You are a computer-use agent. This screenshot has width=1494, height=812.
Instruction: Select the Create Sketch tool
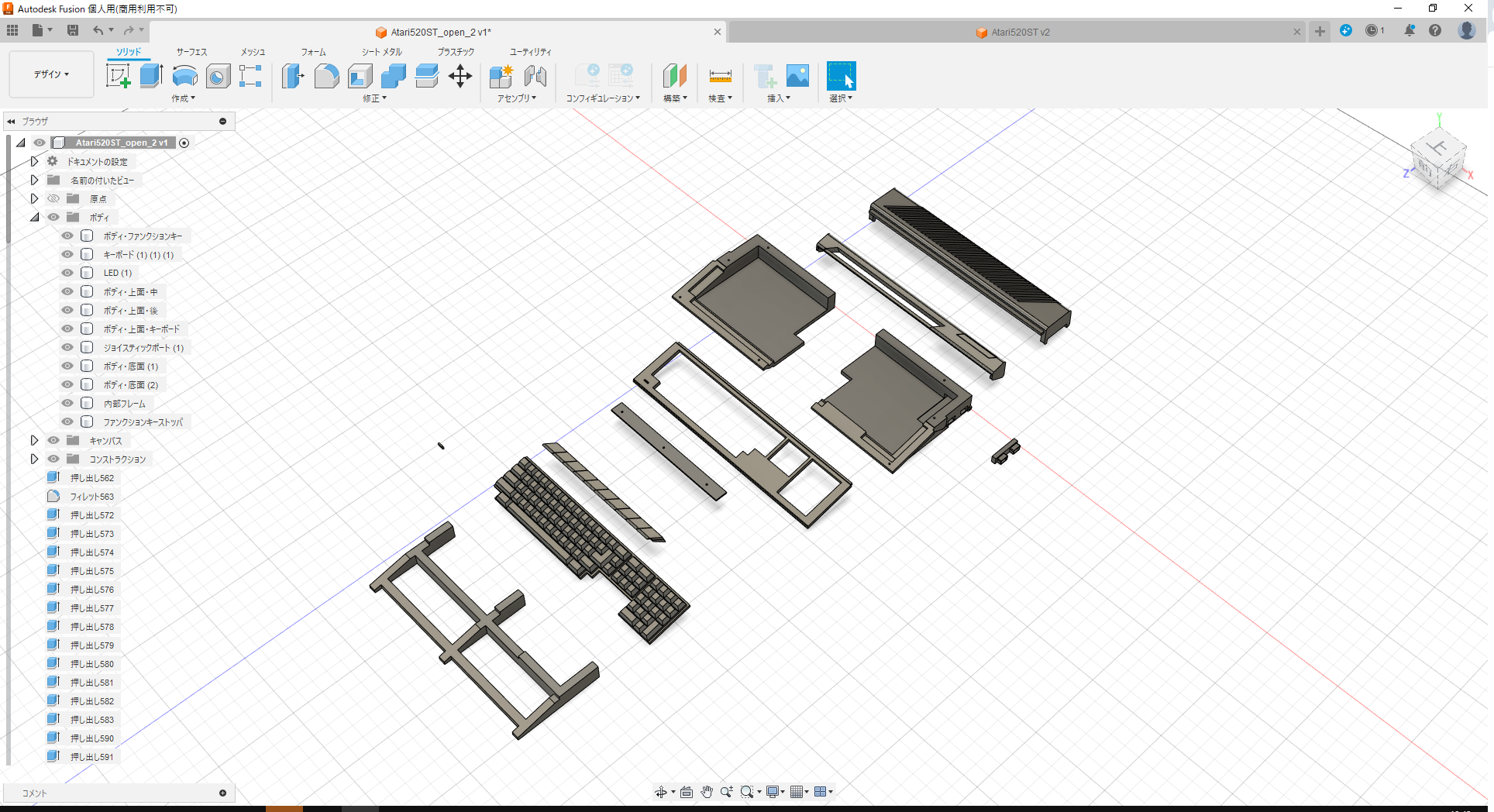tap(118, 75)
